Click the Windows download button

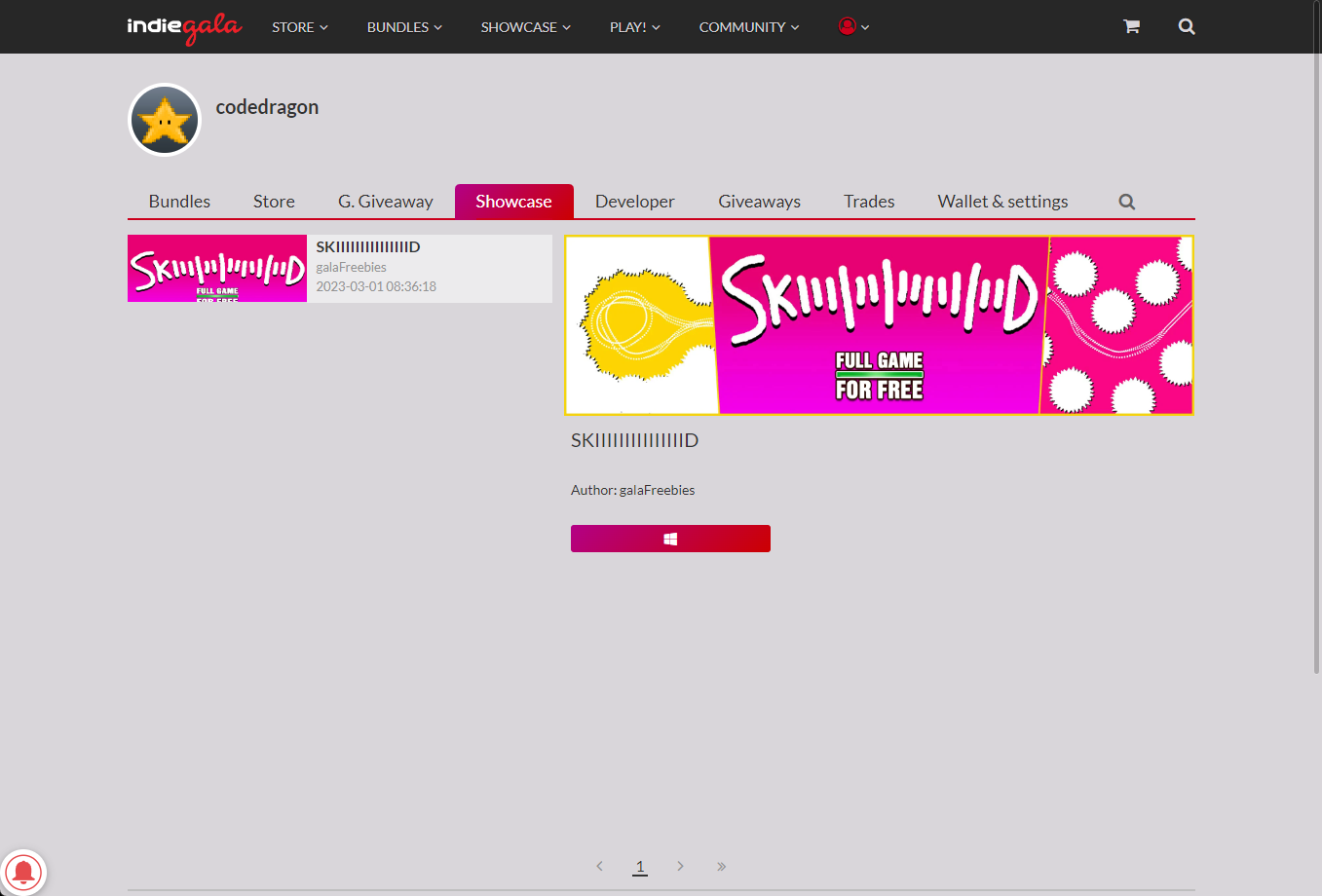coord(670,539)
